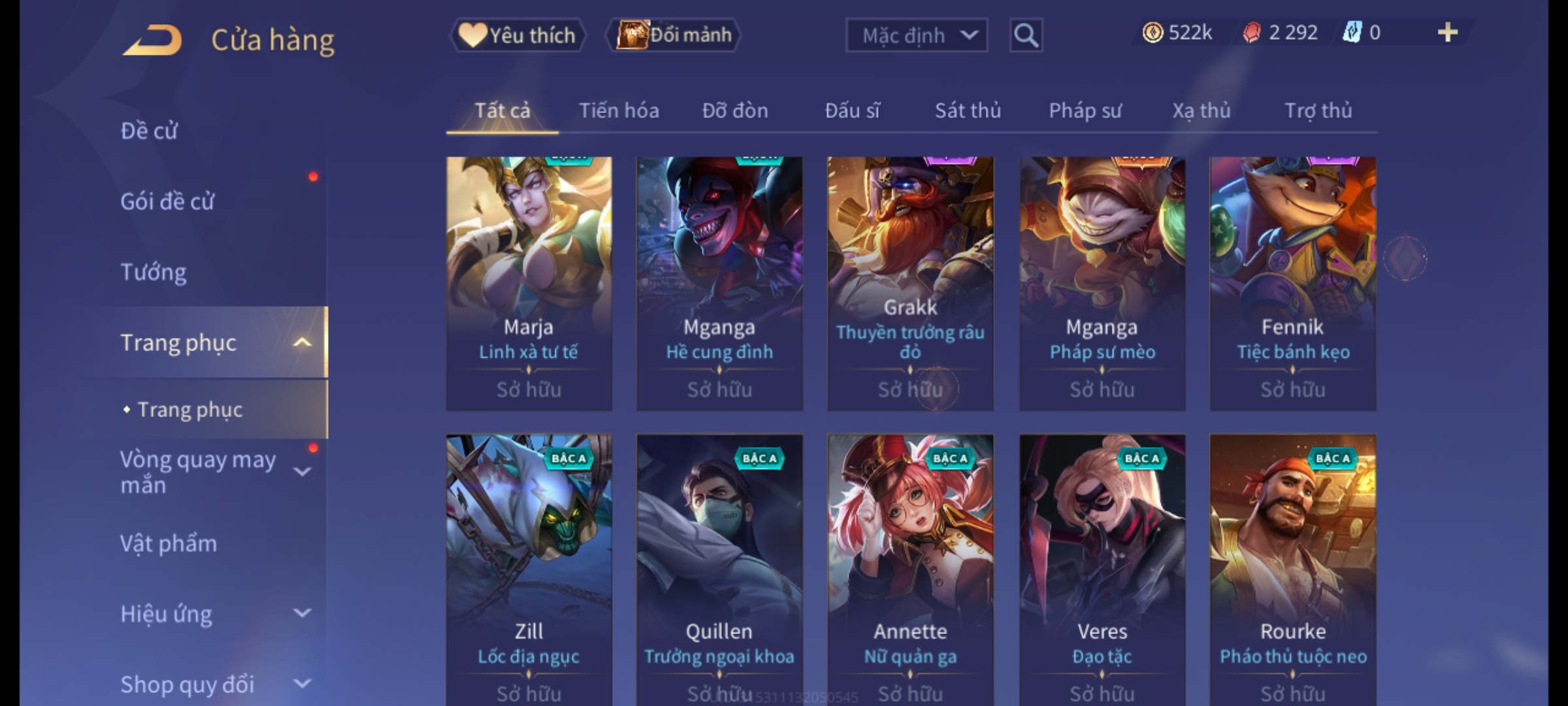Expand the Shop quy đổi section
Viewport: 1568px width, 706px height.
[x=302, y=684]
